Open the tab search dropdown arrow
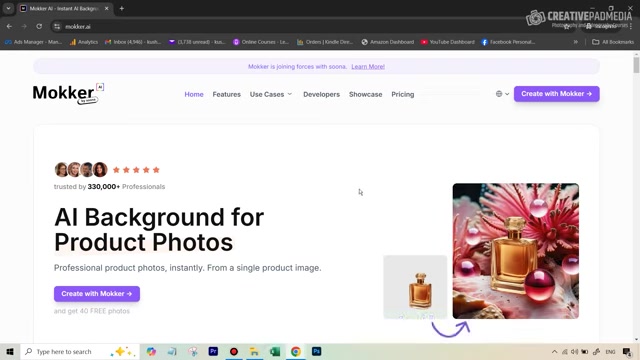The image size is (640, 360). (x=8, y=8)
